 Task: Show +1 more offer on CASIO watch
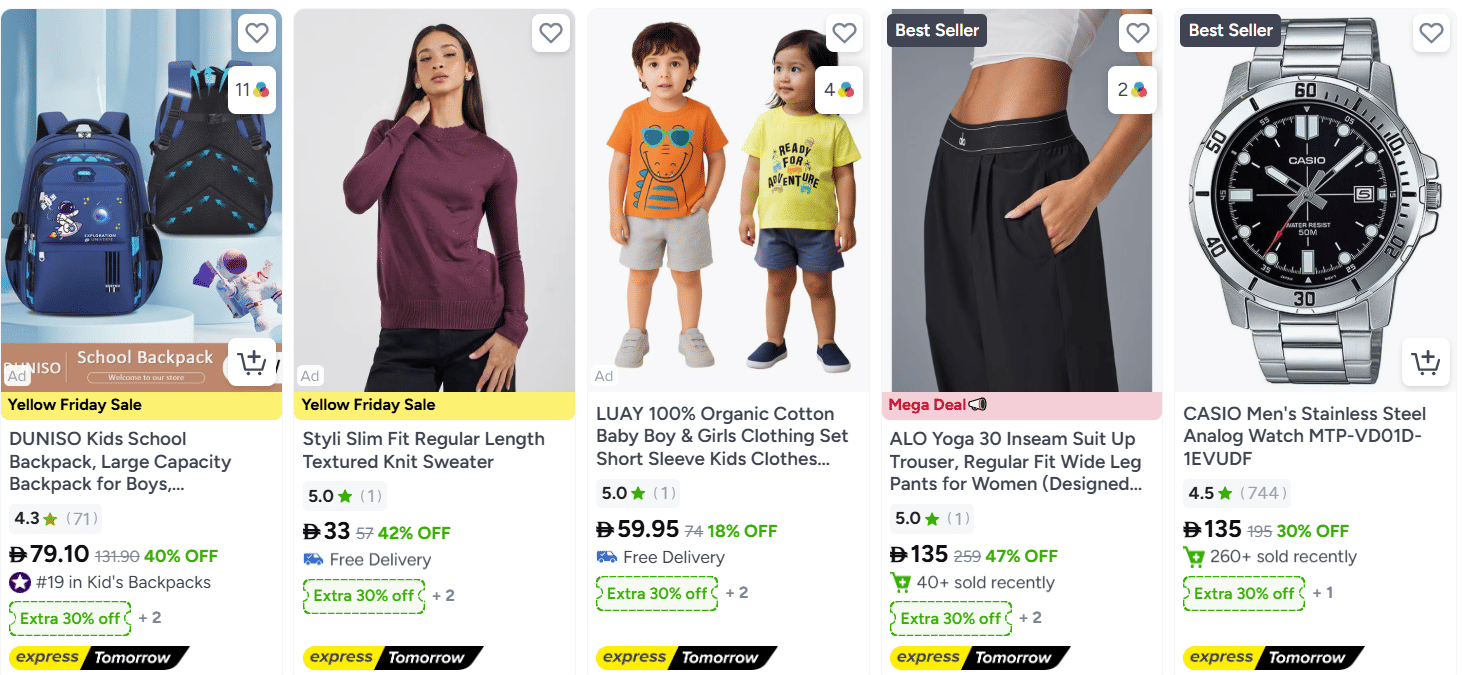1322,593
